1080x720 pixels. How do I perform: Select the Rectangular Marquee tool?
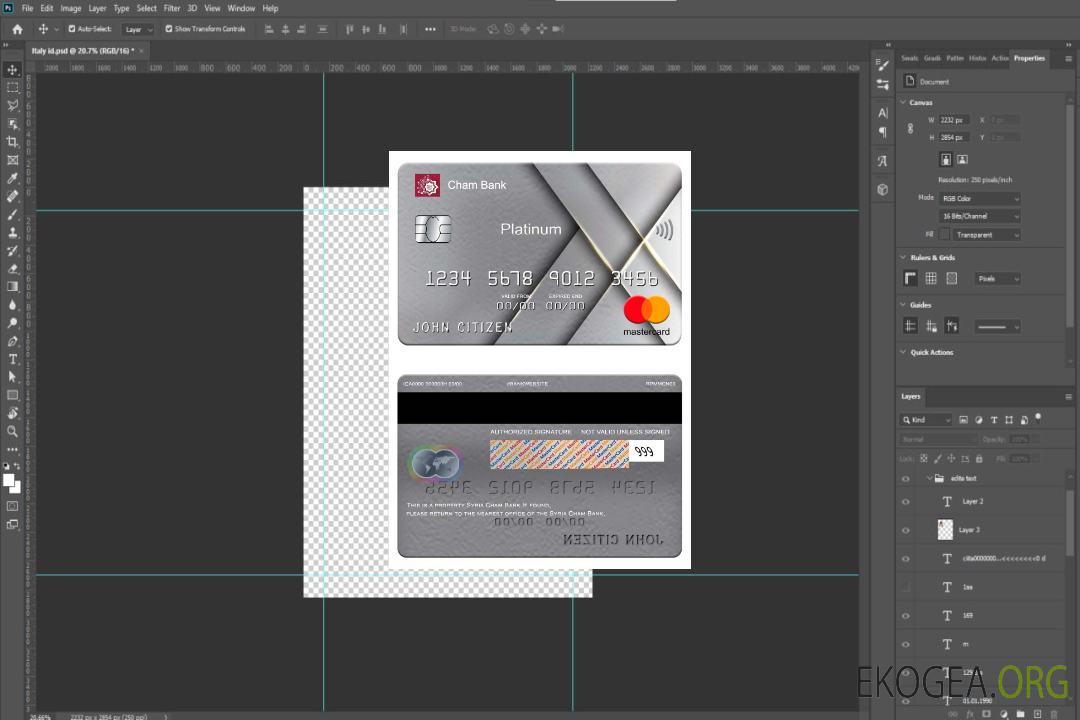12,88
